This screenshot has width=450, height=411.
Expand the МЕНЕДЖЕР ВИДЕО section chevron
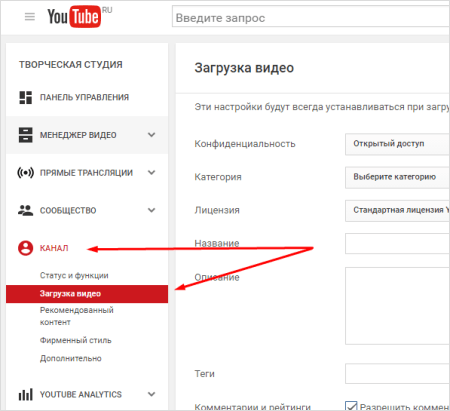click(152, 135)
